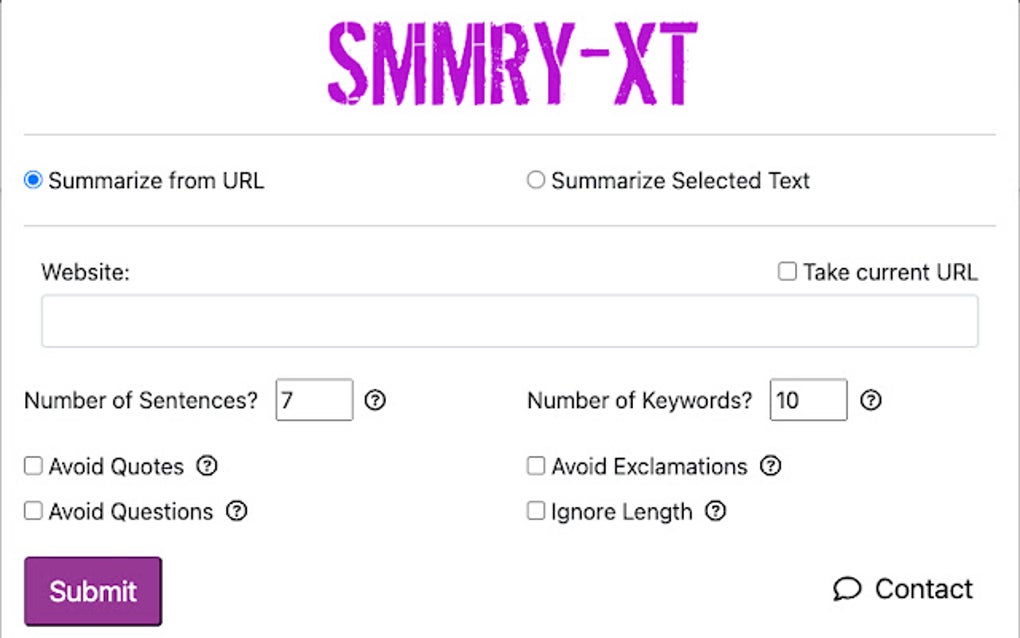
Task: Open the Contact link
Action: point(923,589)
